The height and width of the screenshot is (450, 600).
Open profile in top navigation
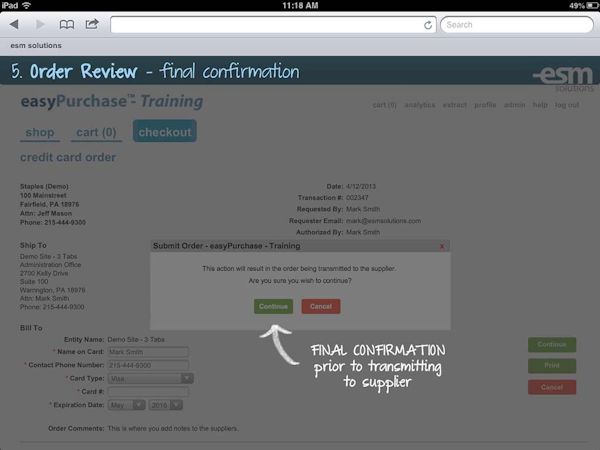485,105
